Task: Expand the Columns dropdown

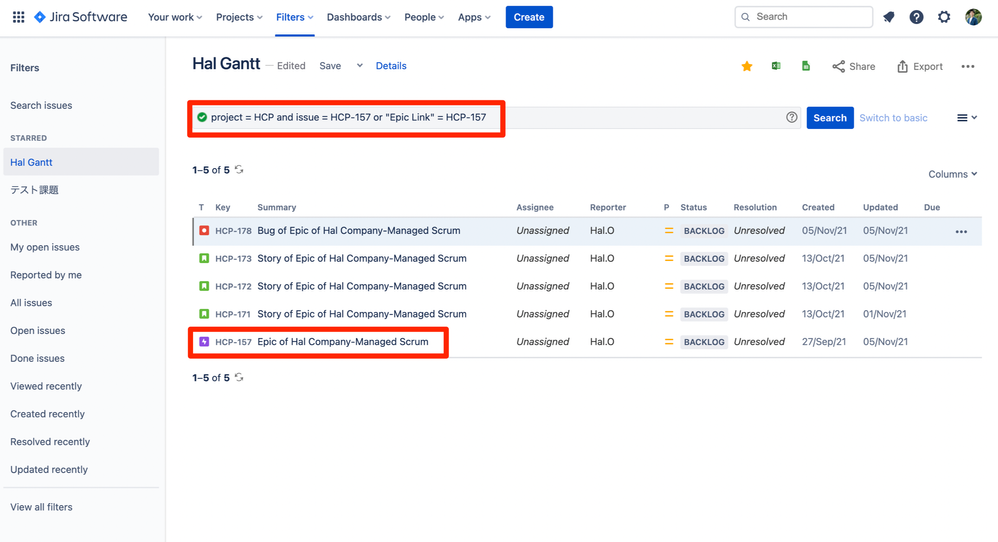Action: tap(952, 174)
